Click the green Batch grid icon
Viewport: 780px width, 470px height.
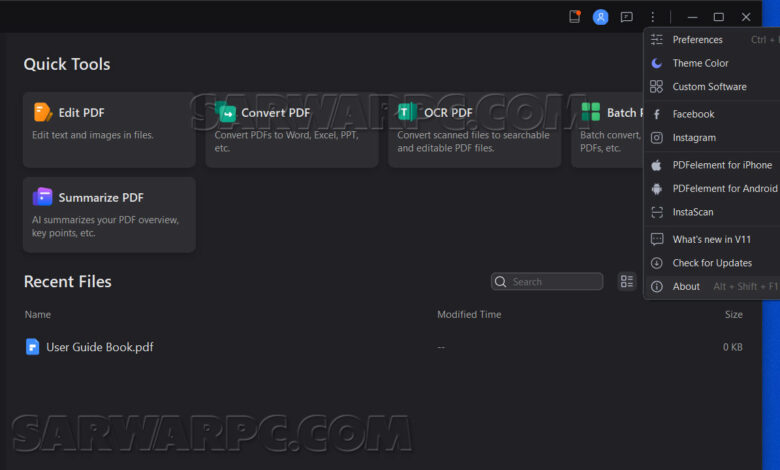point(590,111)
